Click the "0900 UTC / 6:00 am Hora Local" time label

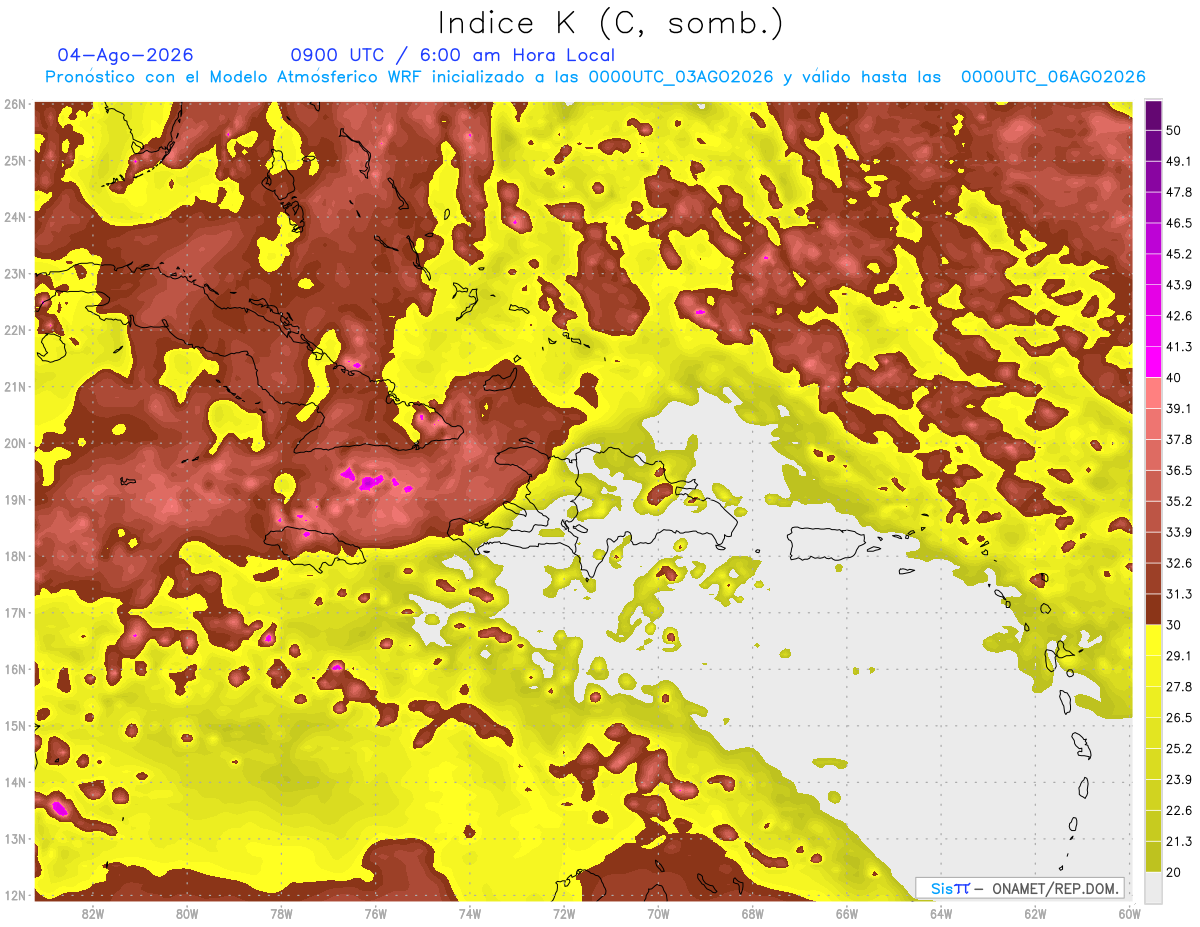pos(452,55)
